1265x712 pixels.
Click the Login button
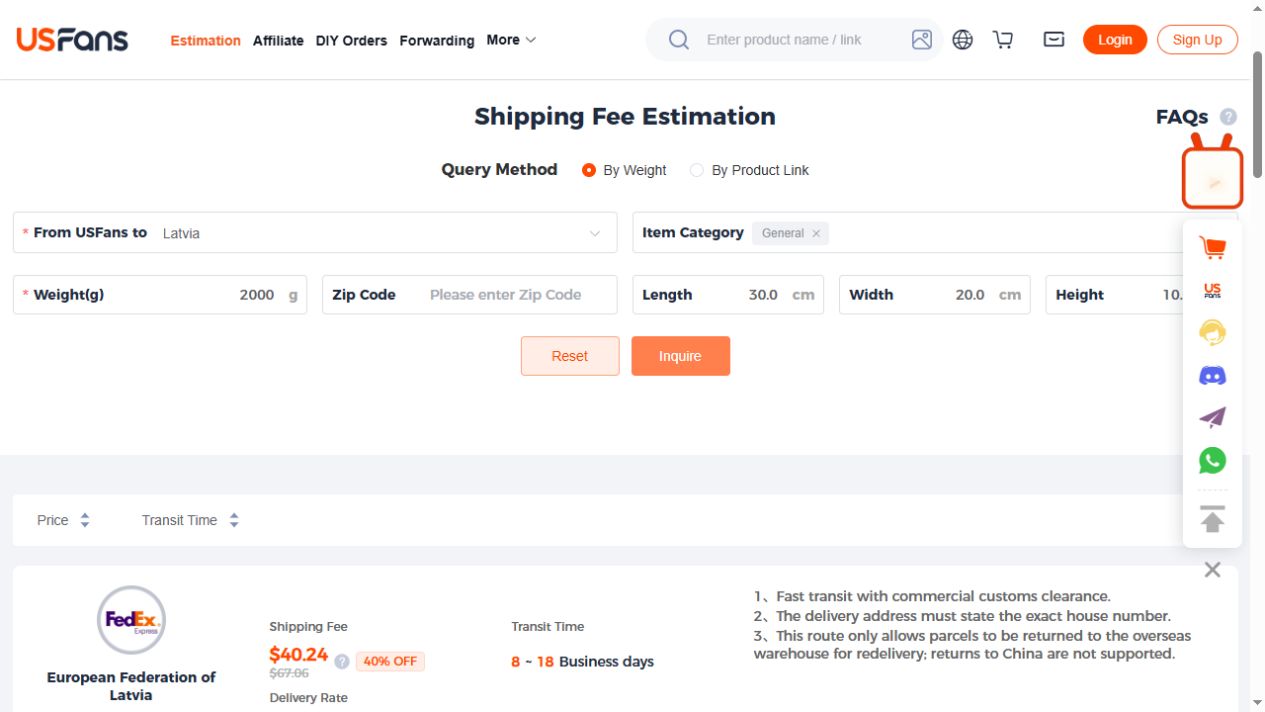coord(1115,40)
